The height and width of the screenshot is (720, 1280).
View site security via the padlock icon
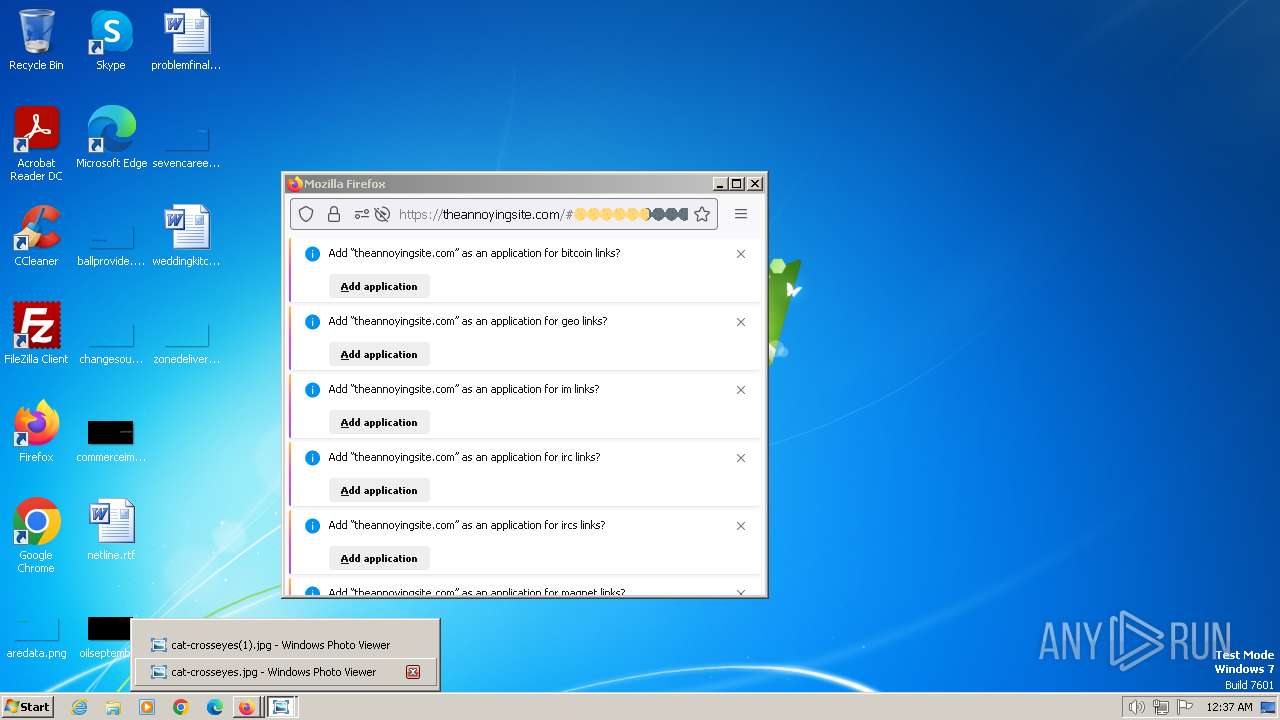[x=334, y=214]
